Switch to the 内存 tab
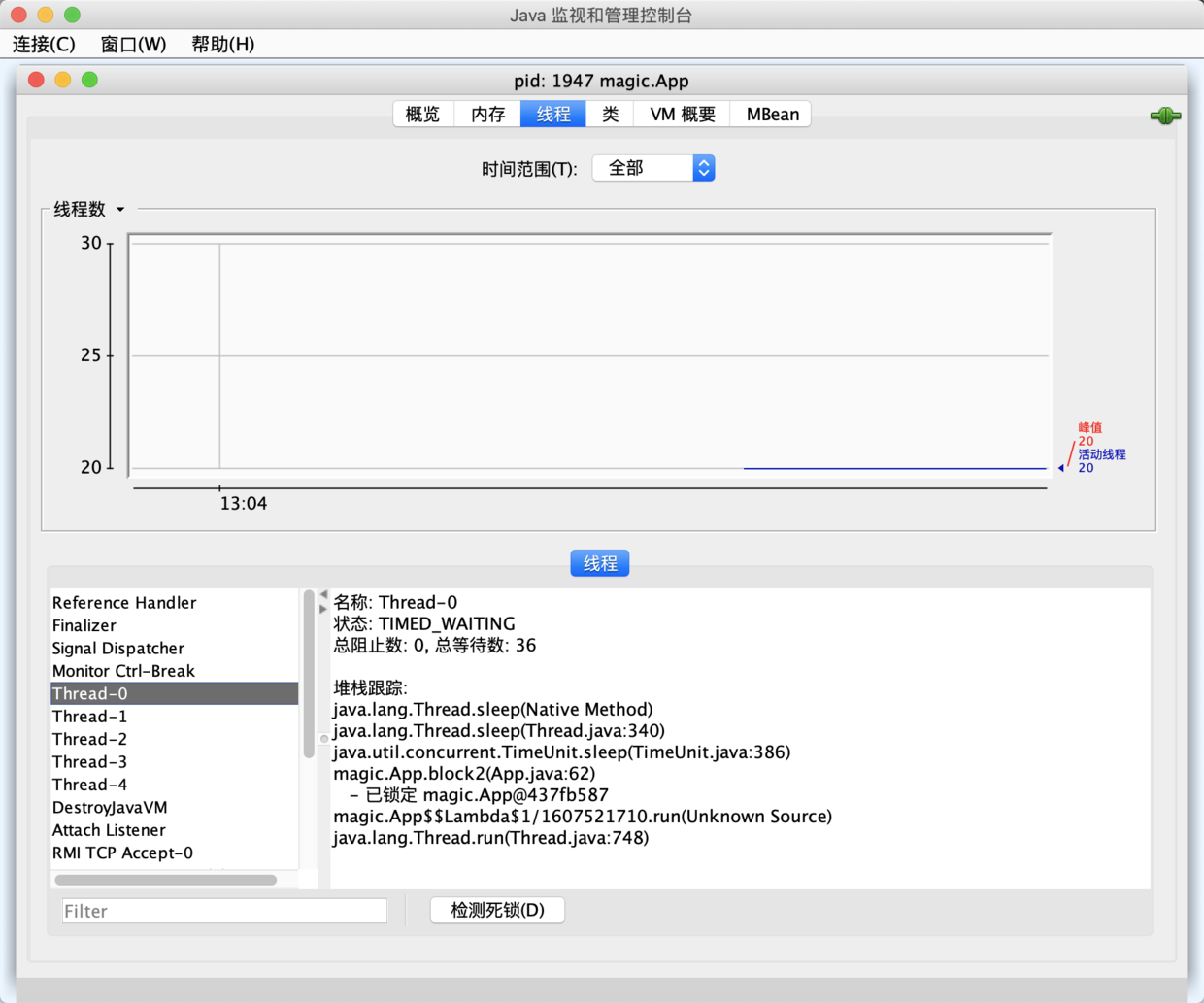The width and height of the screenshot is (1204, 1003). 488,114
